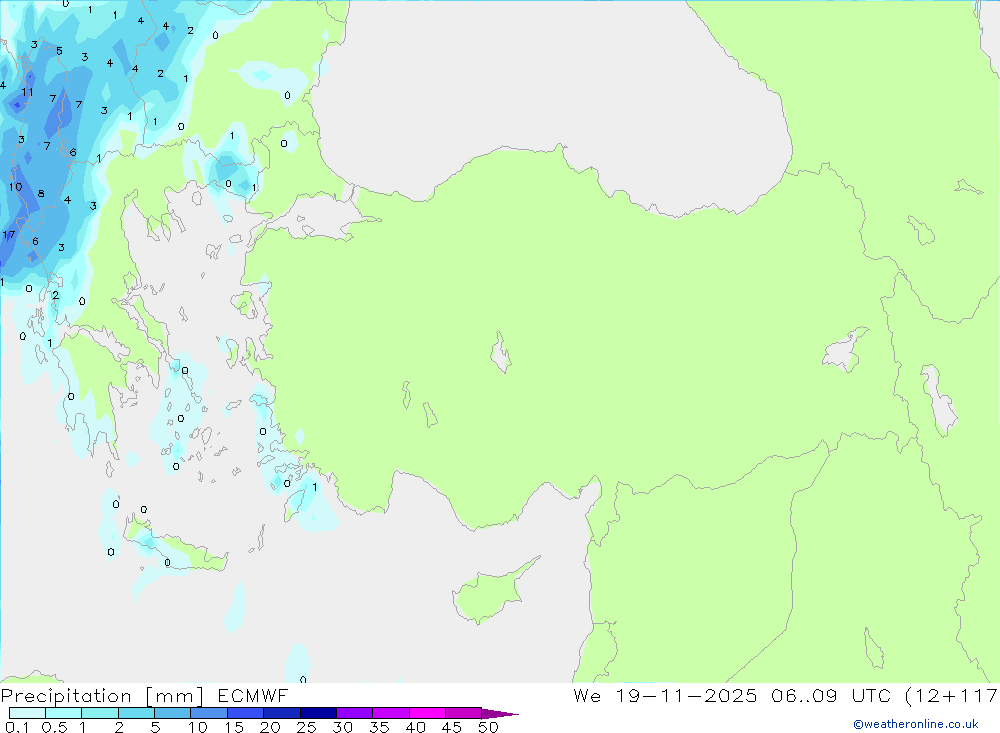Pick the 2–5 mm legend color box
Image resolution: width=1000 pixels, height=733 pixels.
point(136,713)
